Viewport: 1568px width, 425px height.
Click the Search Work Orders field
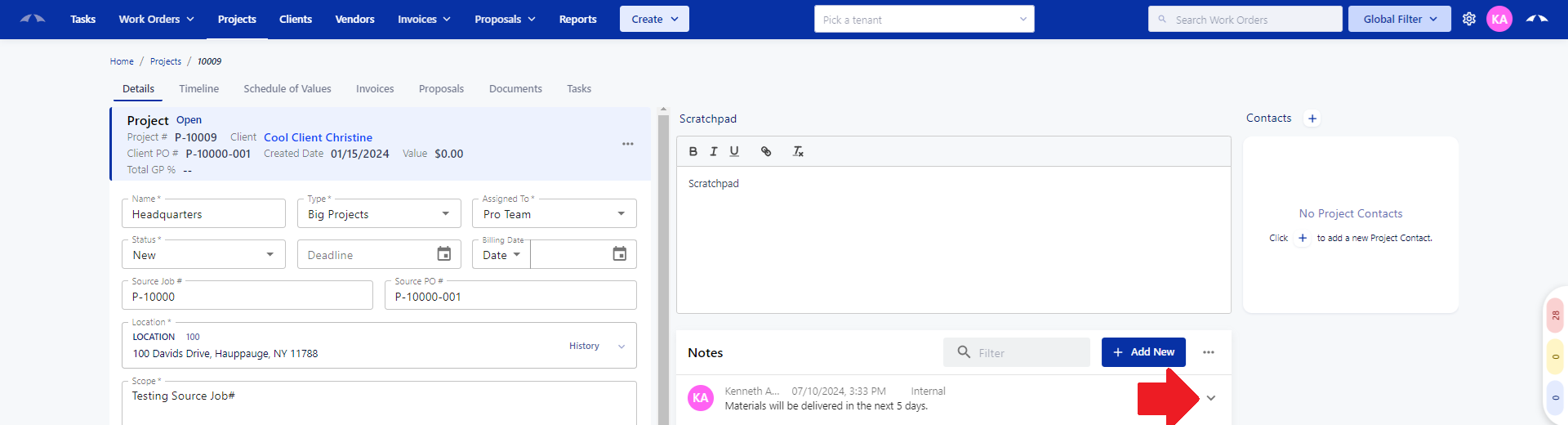pos(1245,20)
